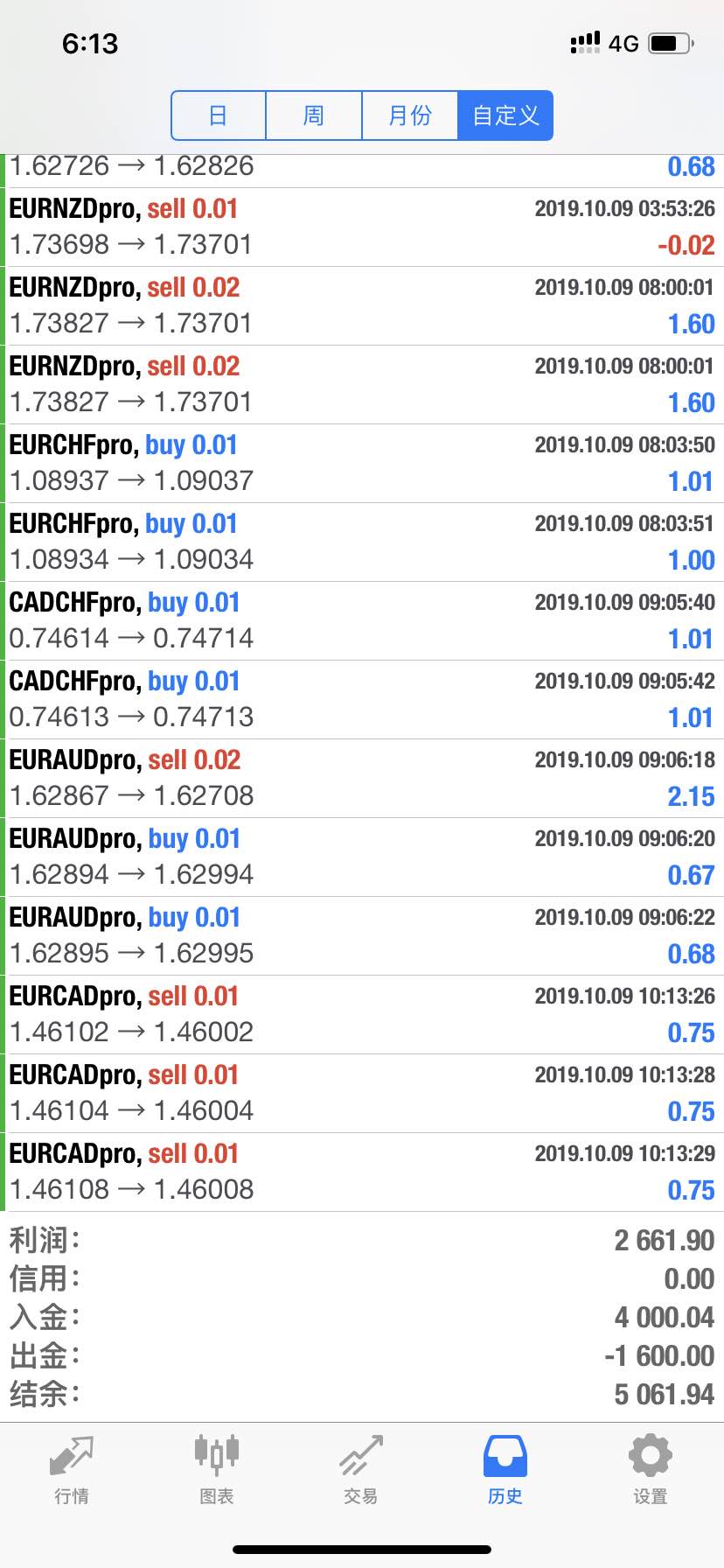Image resolution: width=724 pixels, height=1568 pixels.
Task: Tap the battery status icon
Action: pyautogui.click(x=672, y=43)
